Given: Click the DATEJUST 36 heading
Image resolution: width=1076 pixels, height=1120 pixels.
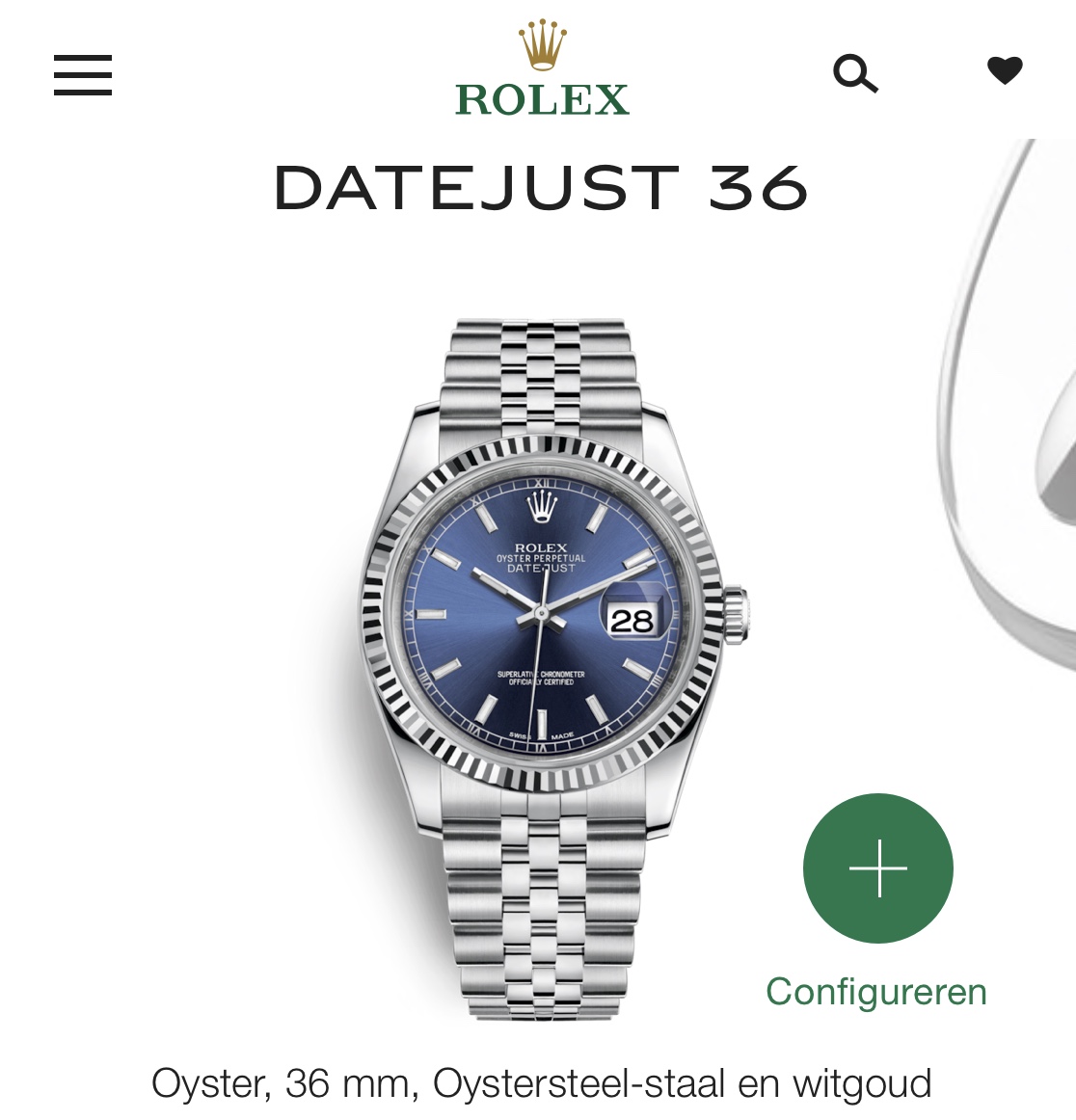Looking at the screenshot, I should point(541,188).
